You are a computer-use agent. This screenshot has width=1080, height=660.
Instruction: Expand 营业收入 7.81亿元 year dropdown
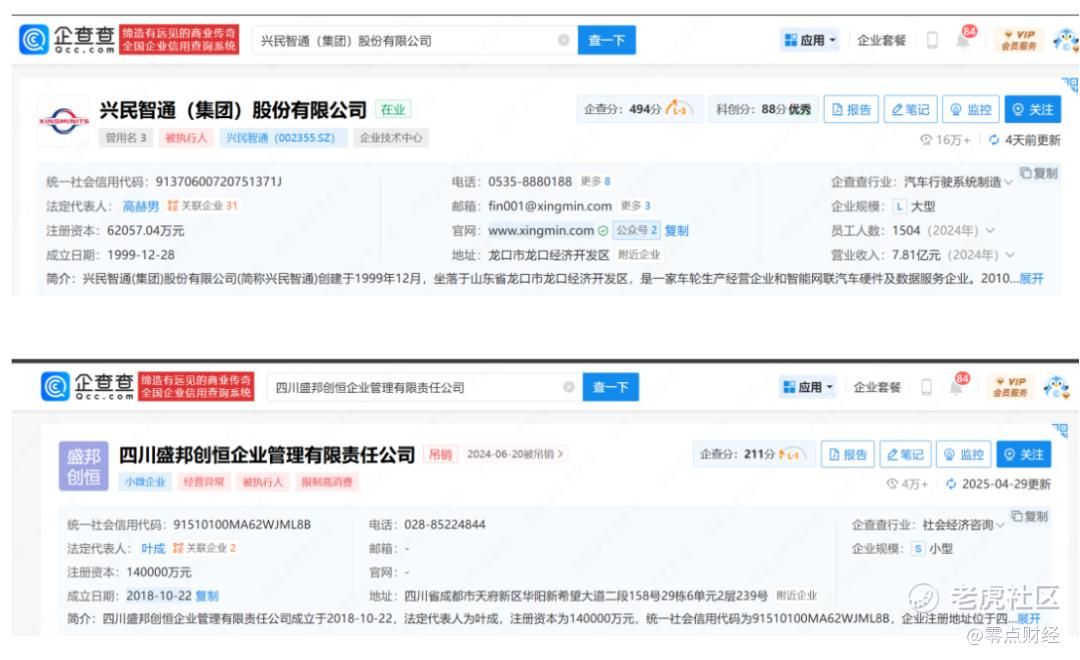[1010, 255]
